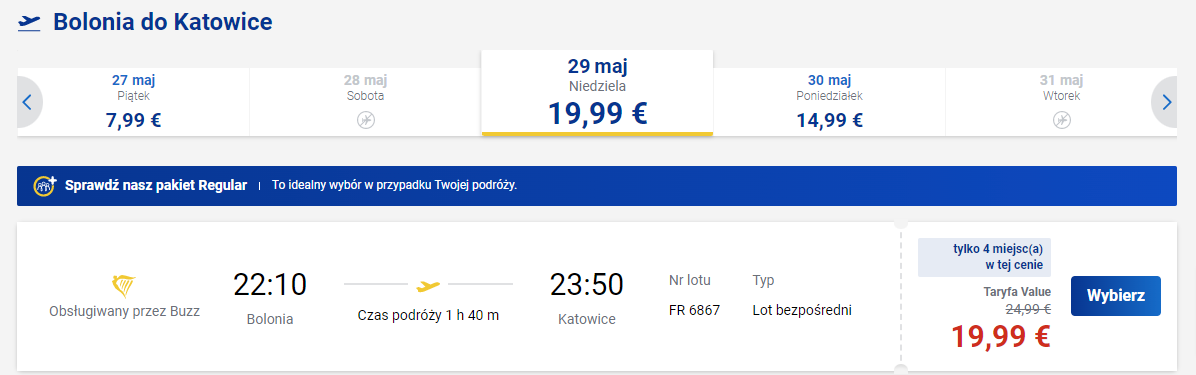
Task: Click the Bolonia do Katowice heading
Action: (162, 22)
